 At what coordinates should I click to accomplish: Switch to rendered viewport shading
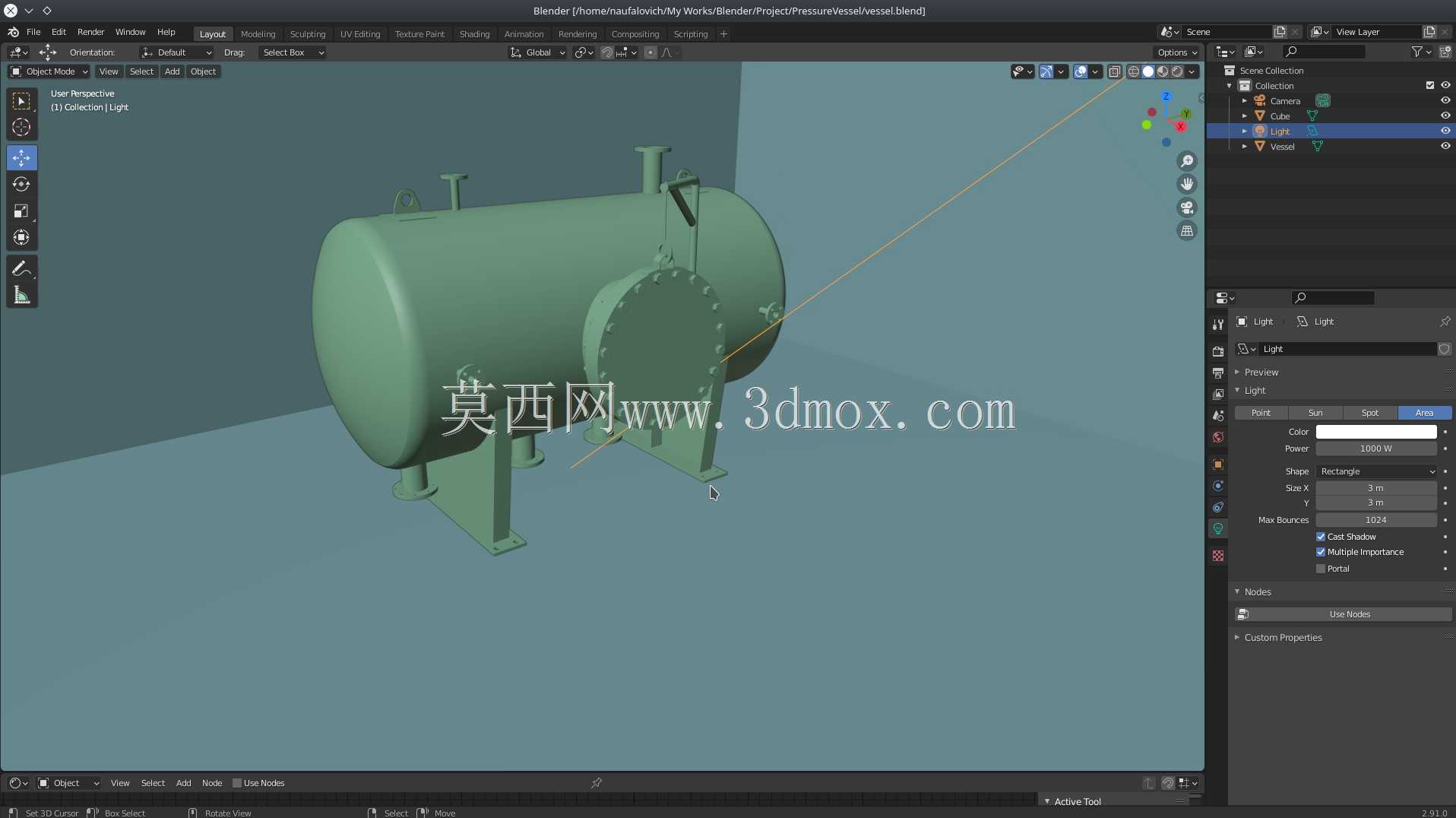pyautogui.click(x=1177, y=71)
